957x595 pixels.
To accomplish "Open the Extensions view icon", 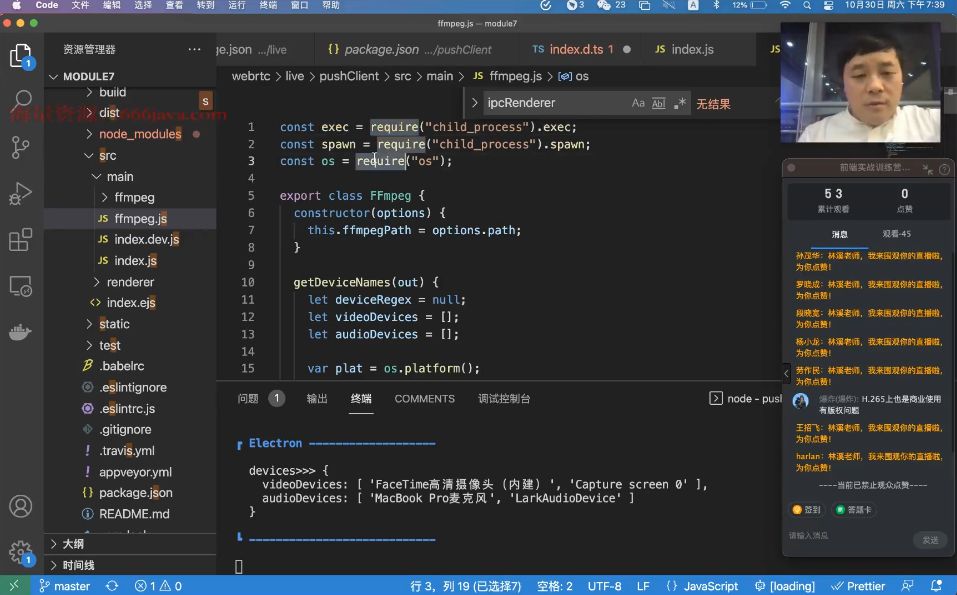I will point(20,240).
